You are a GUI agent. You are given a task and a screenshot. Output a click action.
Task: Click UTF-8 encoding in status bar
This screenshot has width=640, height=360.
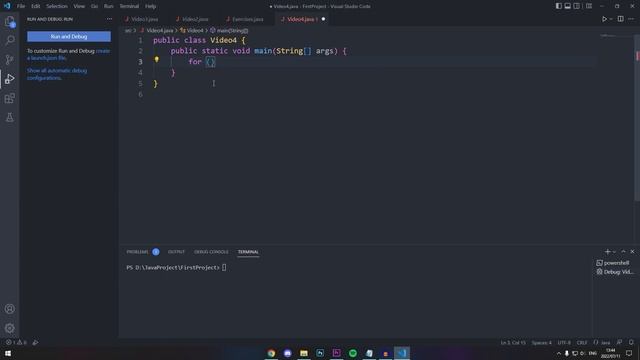coord(564,342)
